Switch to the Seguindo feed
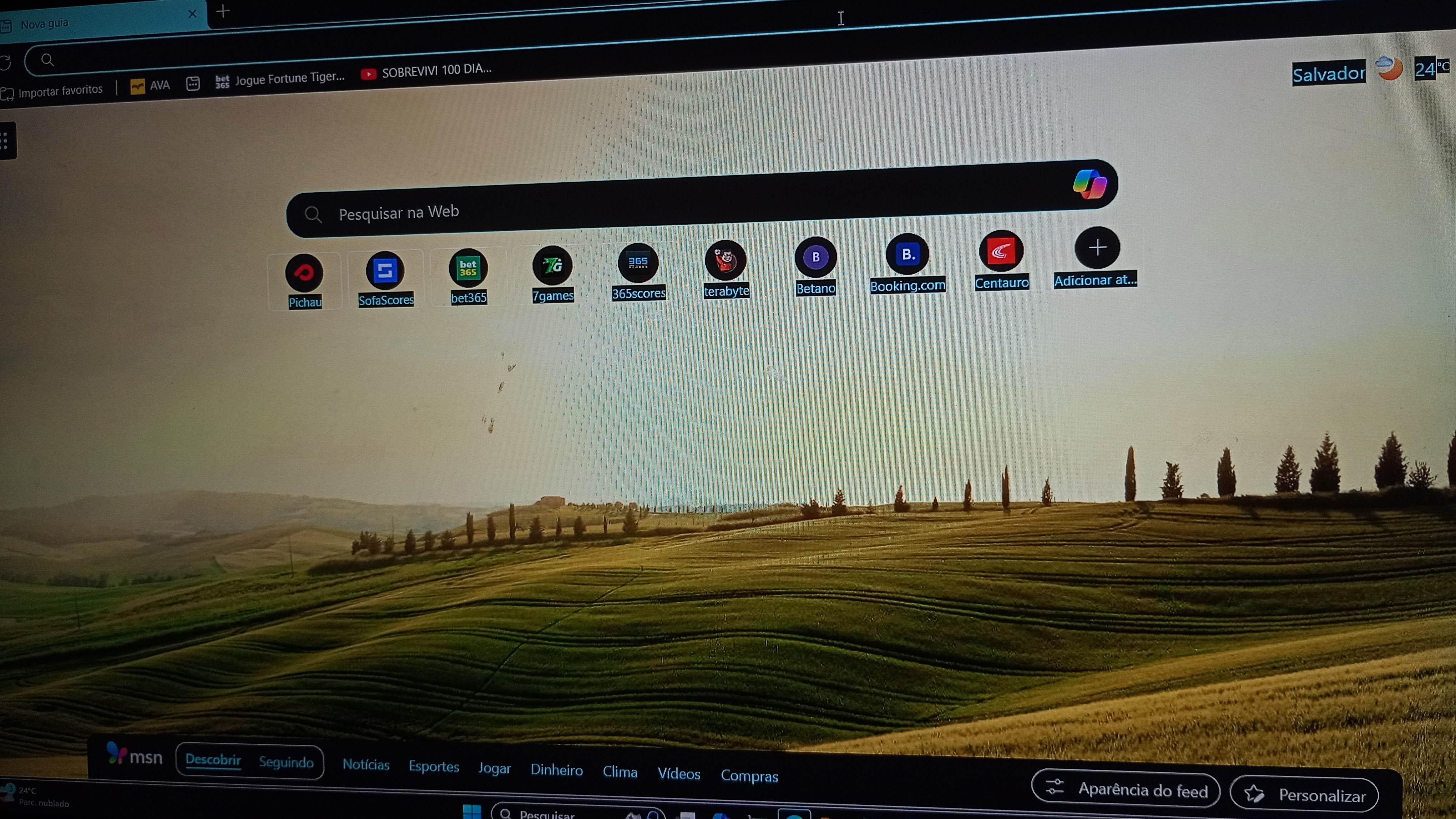Image resolution: width=1456 pixels, height=819 pixels. pos(286,763)
